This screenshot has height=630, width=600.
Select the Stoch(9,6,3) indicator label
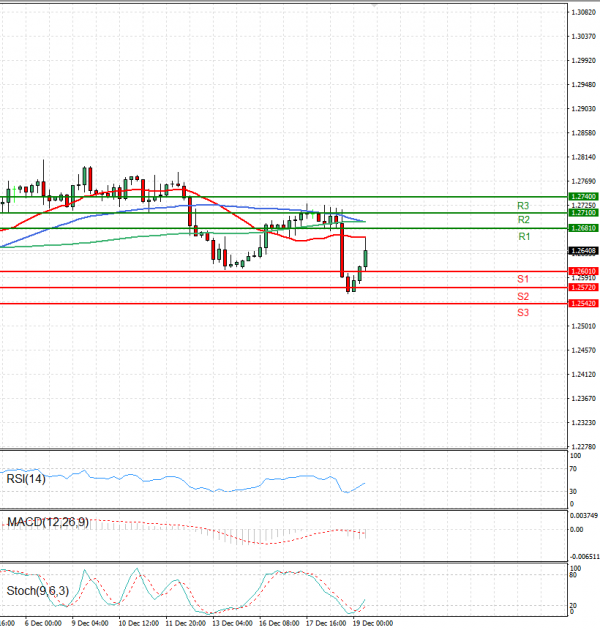38,591
